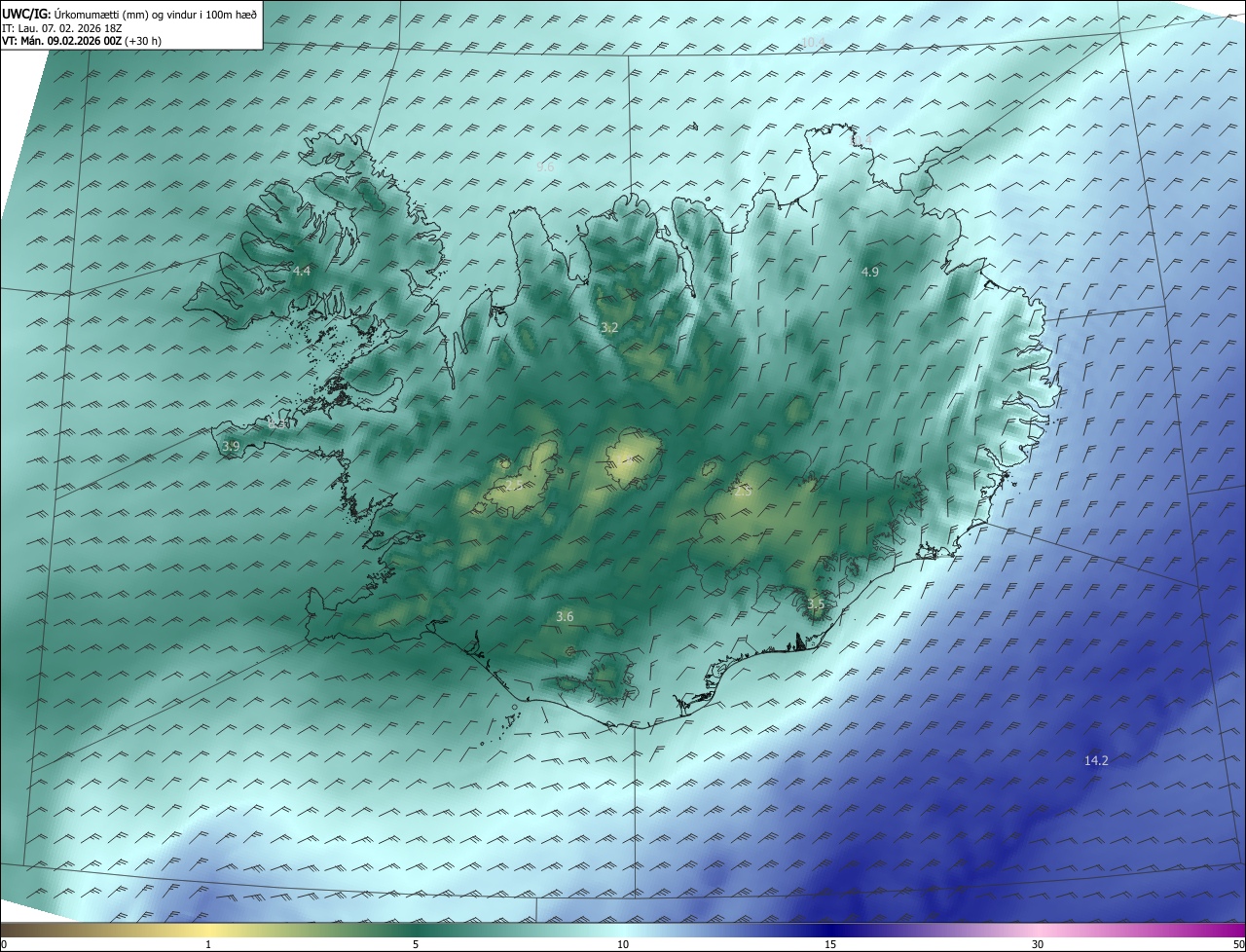Click the valid time 'VT: Mán. 09.02.2026 00Z (+30 h)'

pos(82,41)
